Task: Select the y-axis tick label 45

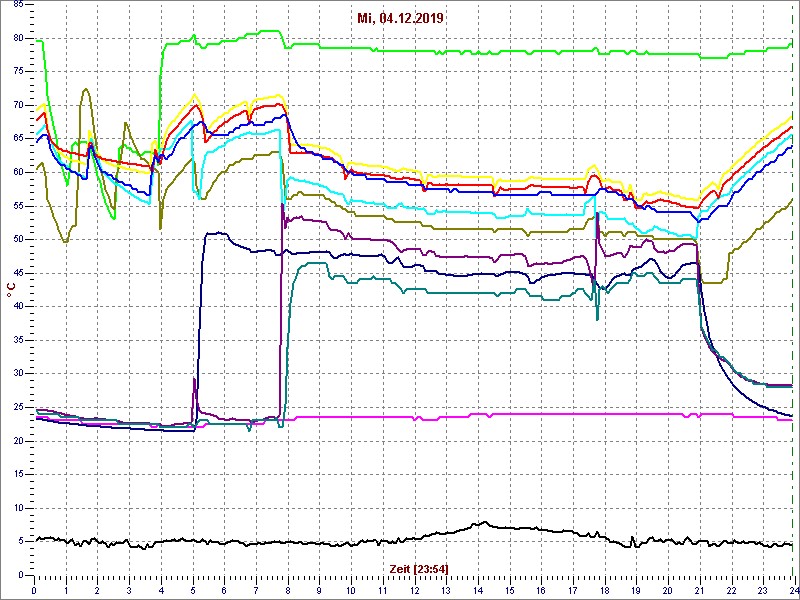Action: tap(18, 273)
